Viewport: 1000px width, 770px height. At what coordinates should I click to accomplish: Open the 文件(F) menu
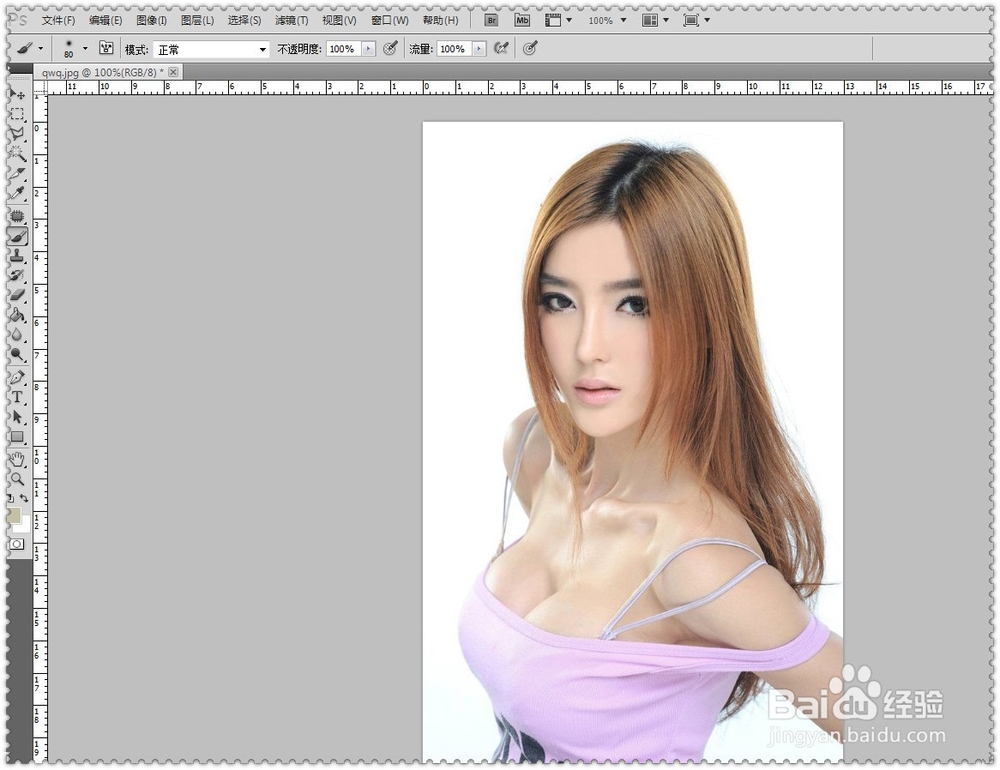coord(58,20)
